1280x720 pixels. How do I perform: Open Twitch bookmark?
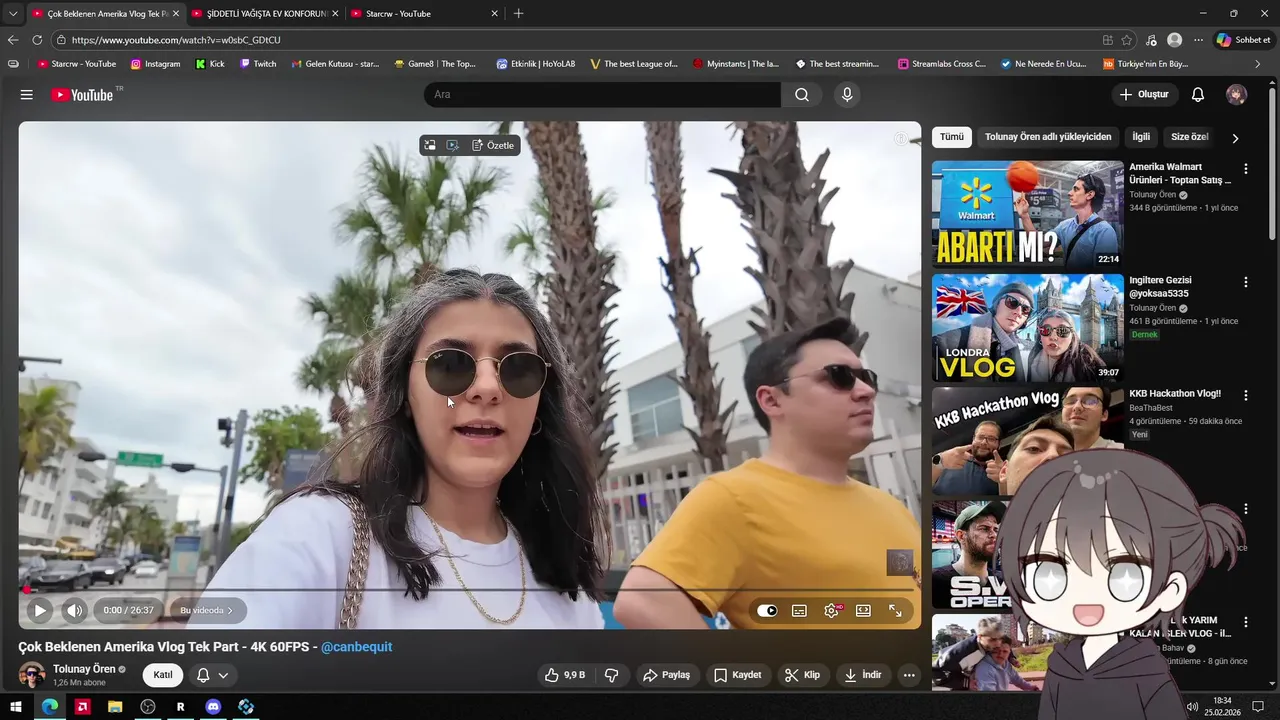pos(258,64)
